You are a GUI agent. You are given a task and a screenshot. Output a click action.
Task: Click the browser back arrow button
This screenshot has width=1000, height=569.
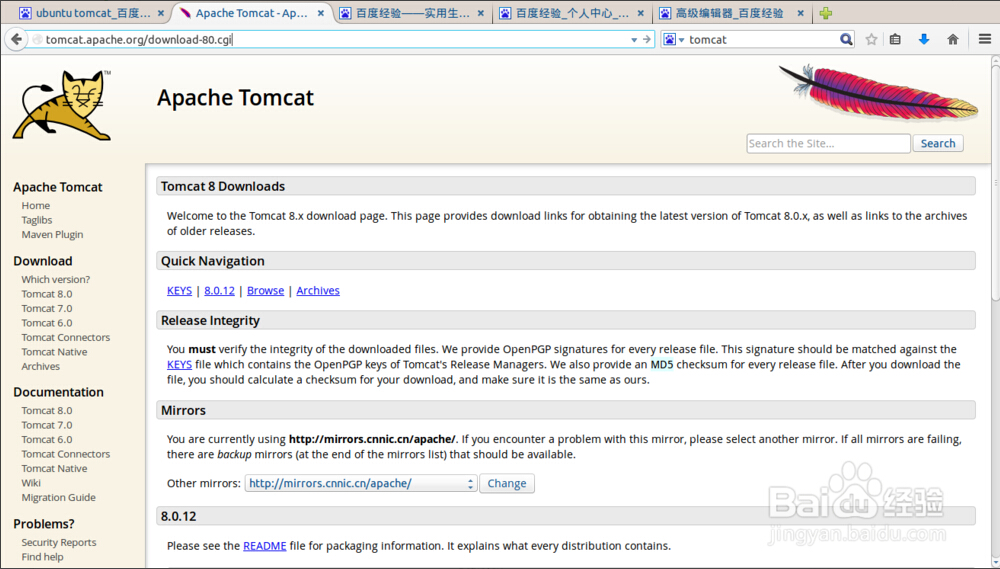coord(15,40)
